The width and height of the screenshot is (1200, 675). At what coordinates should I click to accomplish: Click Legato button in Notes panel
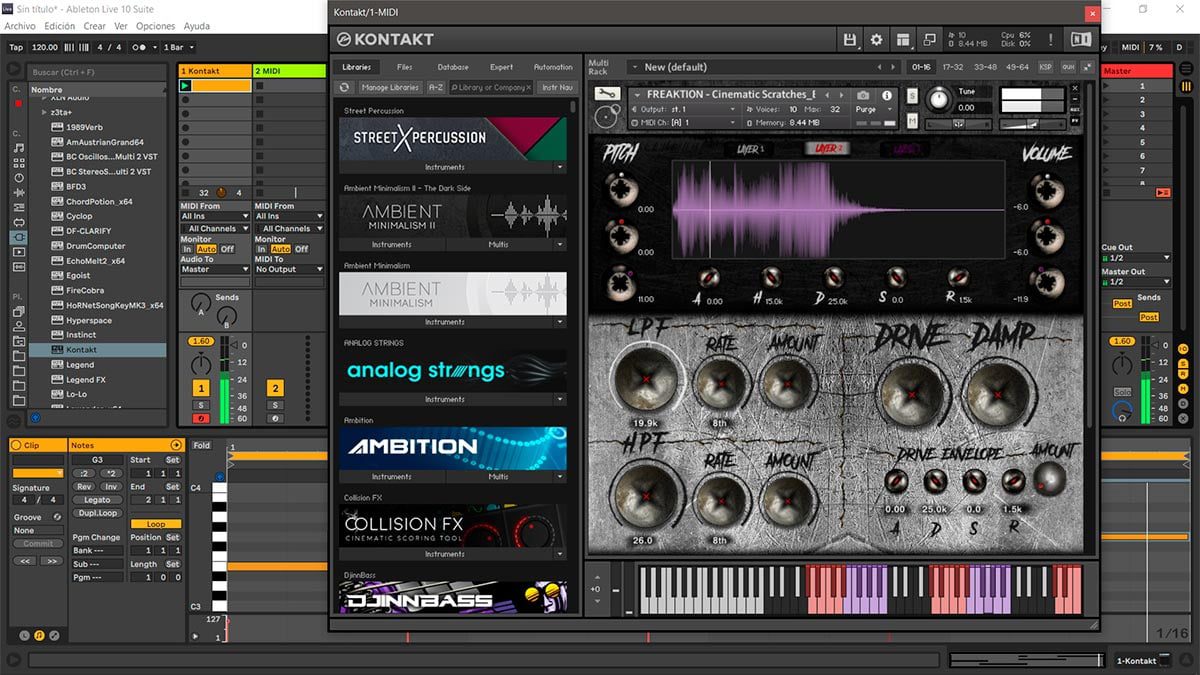click(97, 500)
